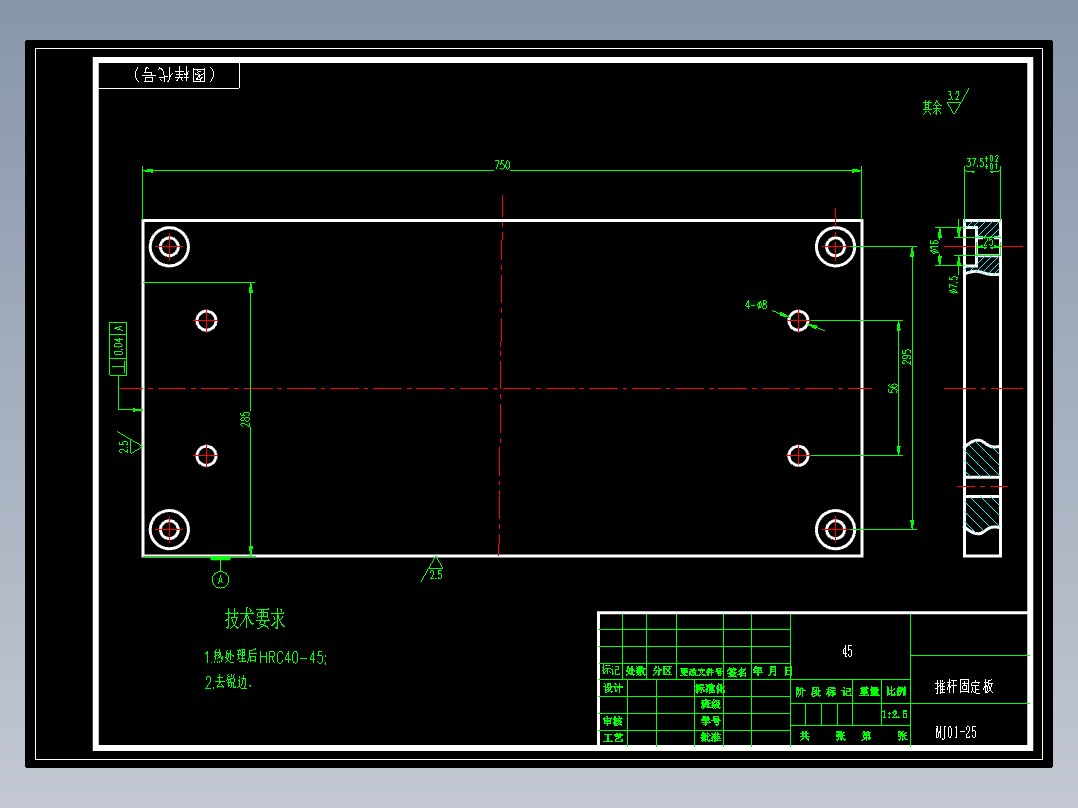
Task: Click the mirrored 图样代号 box at top-left
Action: tap(169, 75)
